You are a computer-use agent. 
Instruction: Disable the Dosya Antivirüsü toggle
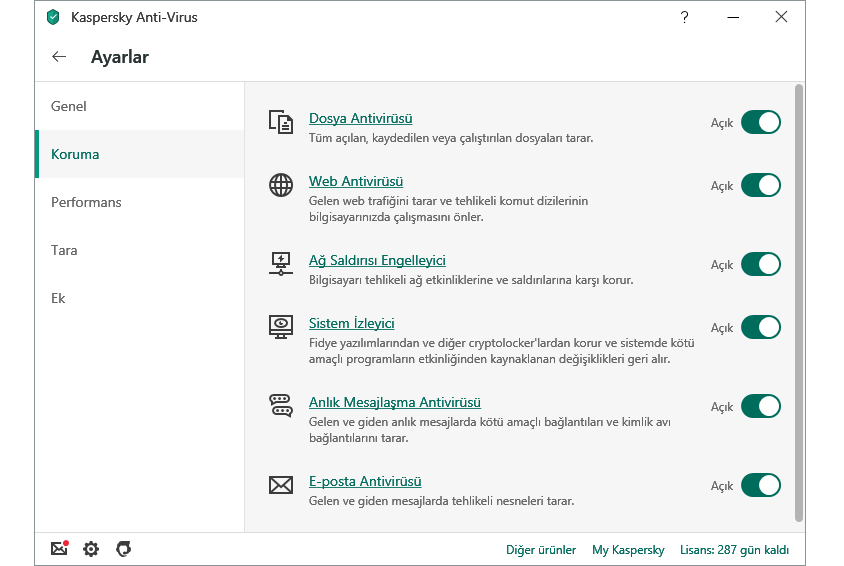point(760,122)
